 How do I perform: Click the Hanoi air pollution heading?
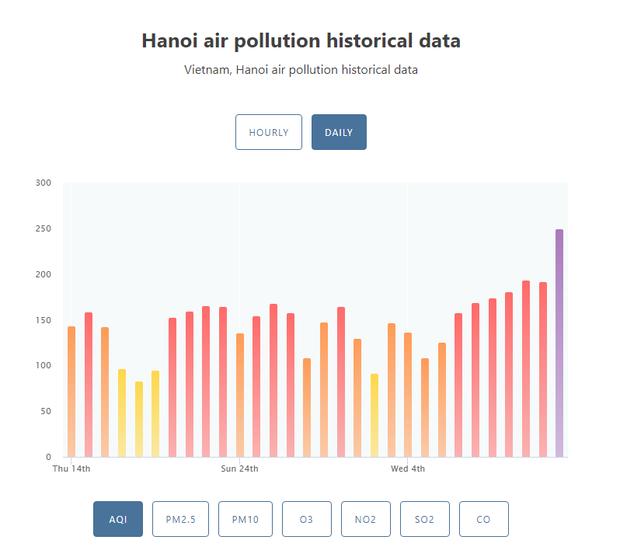click(301, 41)
